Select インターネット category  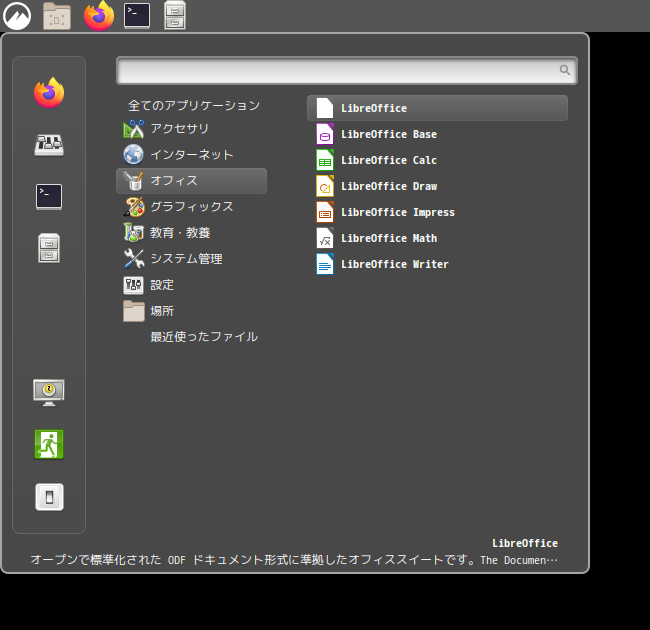(x=192, y=155)
